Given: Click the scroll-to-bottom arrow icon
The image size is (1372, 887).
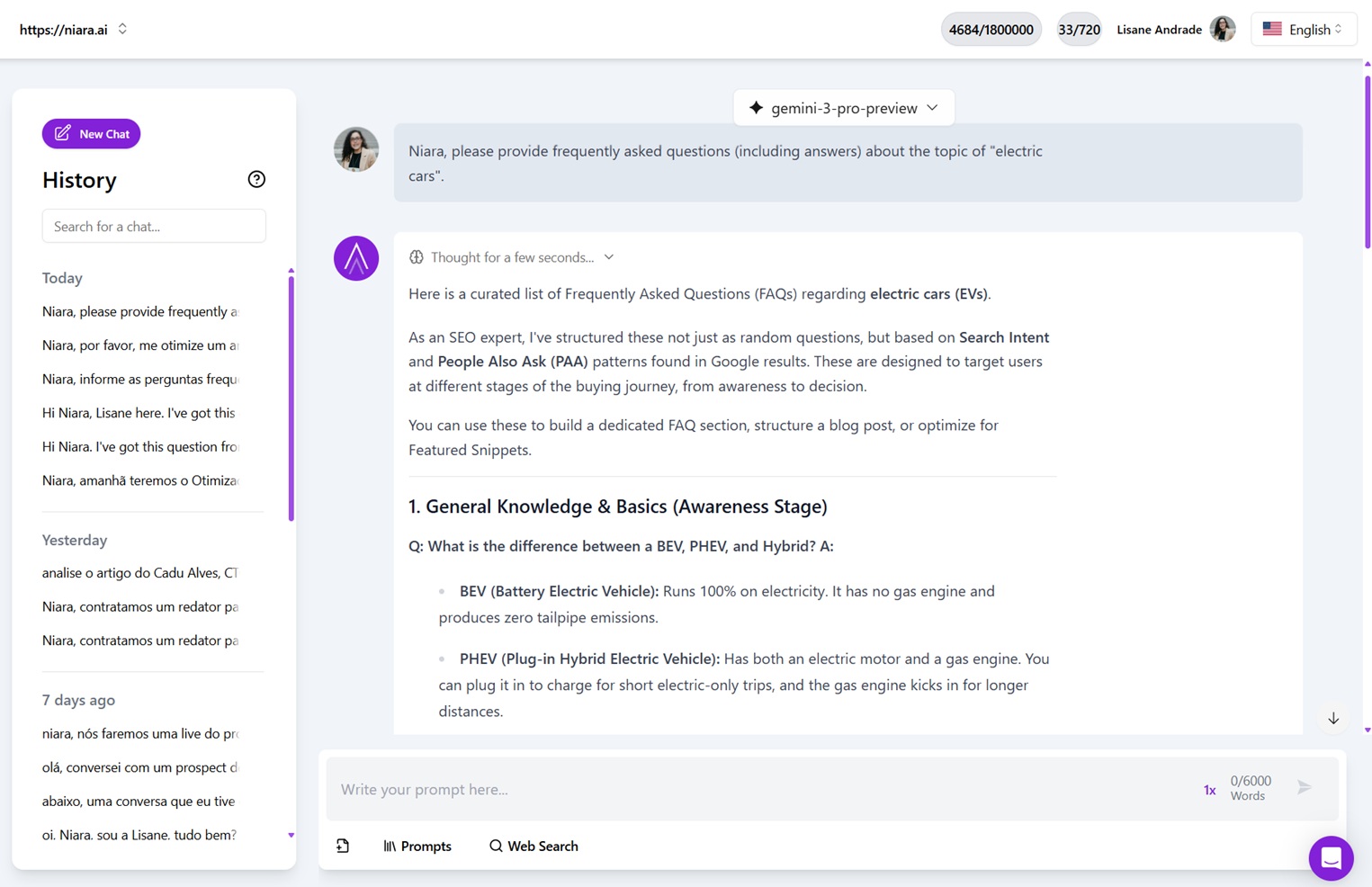Looking at the screenshot, I should 1333,719.
